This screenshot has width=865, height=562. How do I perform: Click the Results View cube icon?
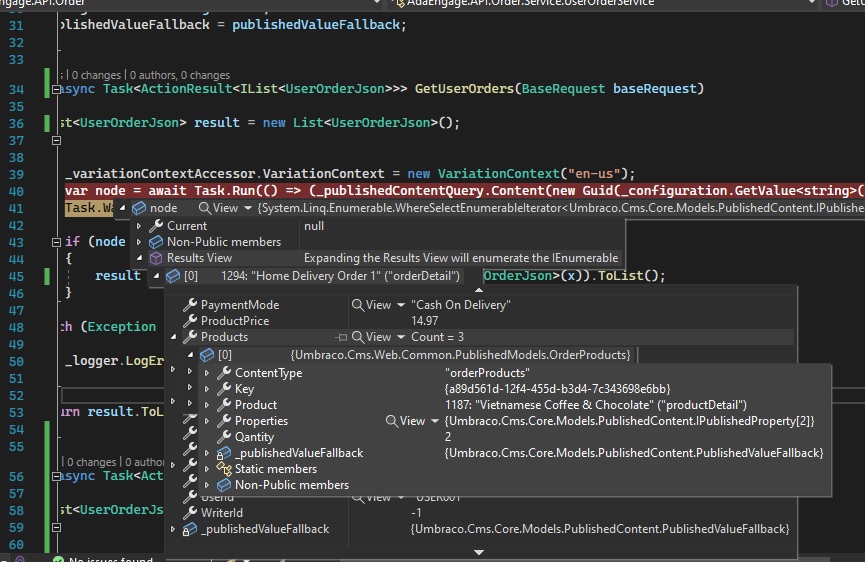tap(156, 258)
